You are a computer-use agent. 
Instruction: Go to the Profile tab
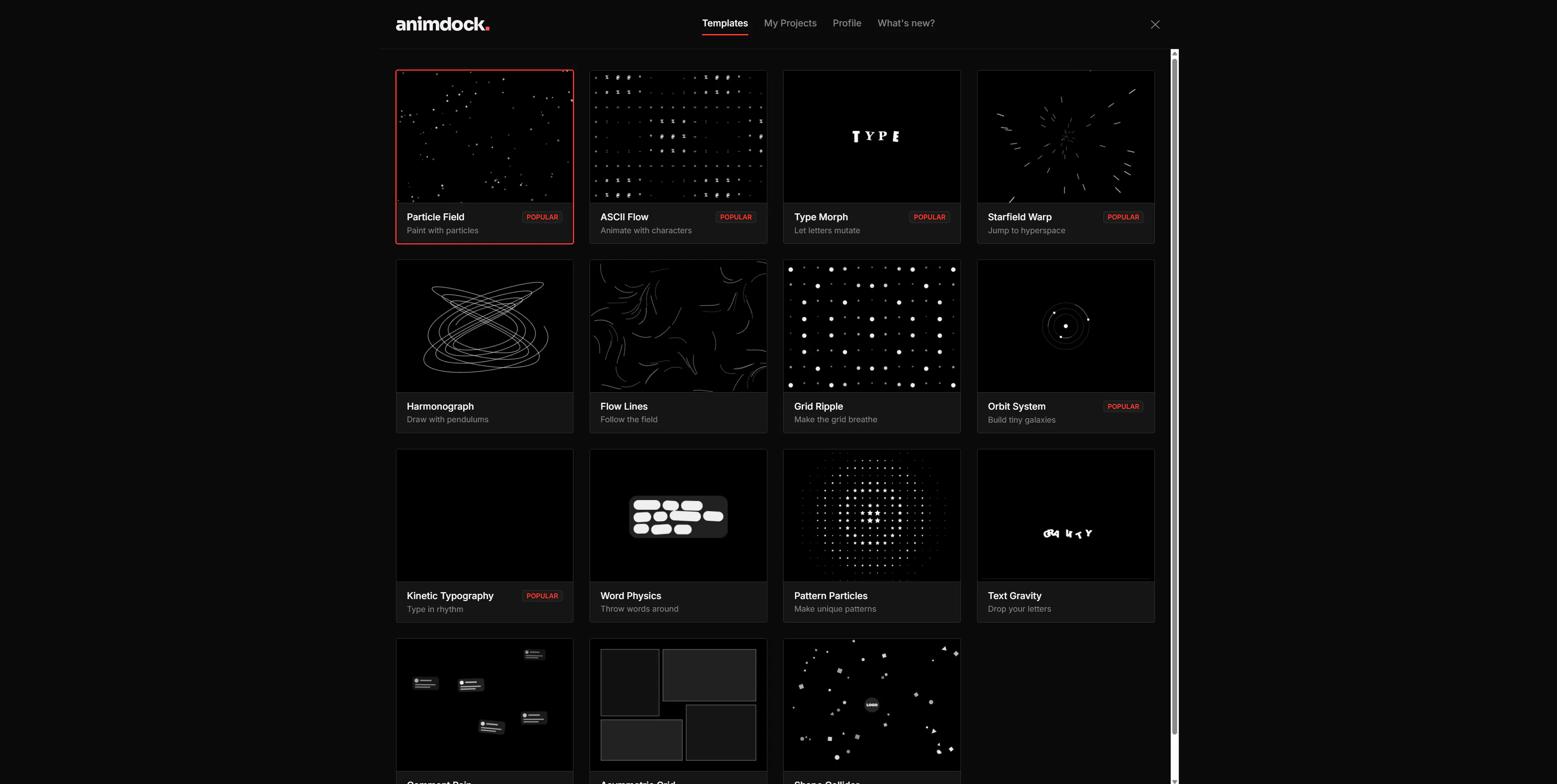847,23
